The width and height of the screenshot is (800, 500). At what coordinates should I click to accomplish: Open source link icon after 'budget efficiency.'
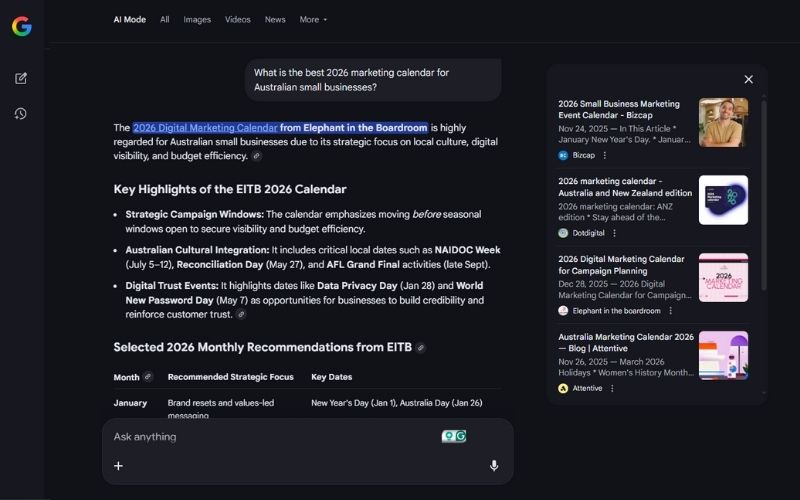pyautogui.click(x=257, y=156)
